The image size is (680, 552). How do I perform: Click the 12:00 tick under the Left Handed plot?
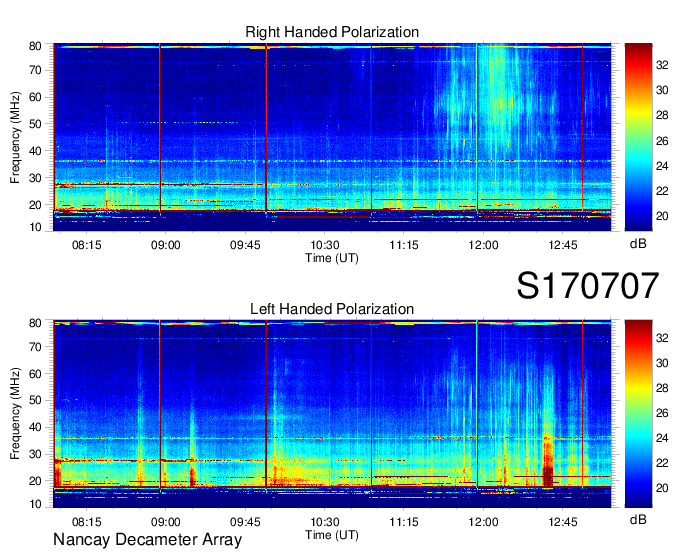click(483, 522)
